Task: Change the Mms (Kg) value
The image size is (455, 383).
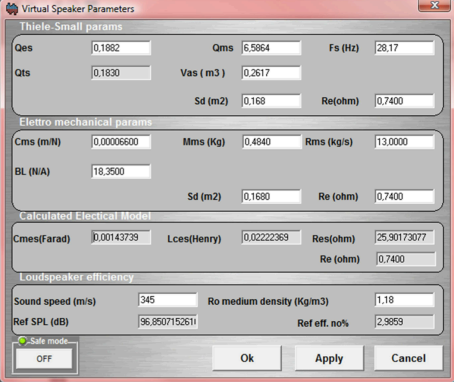Action: click(271, 142)
